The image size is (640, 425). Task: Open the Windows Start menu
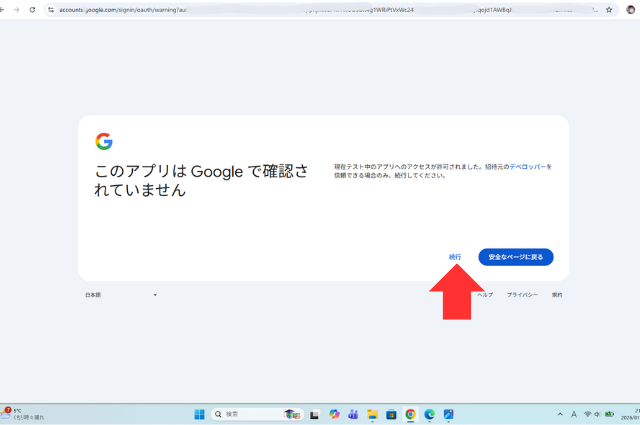[x=198, y=414]
